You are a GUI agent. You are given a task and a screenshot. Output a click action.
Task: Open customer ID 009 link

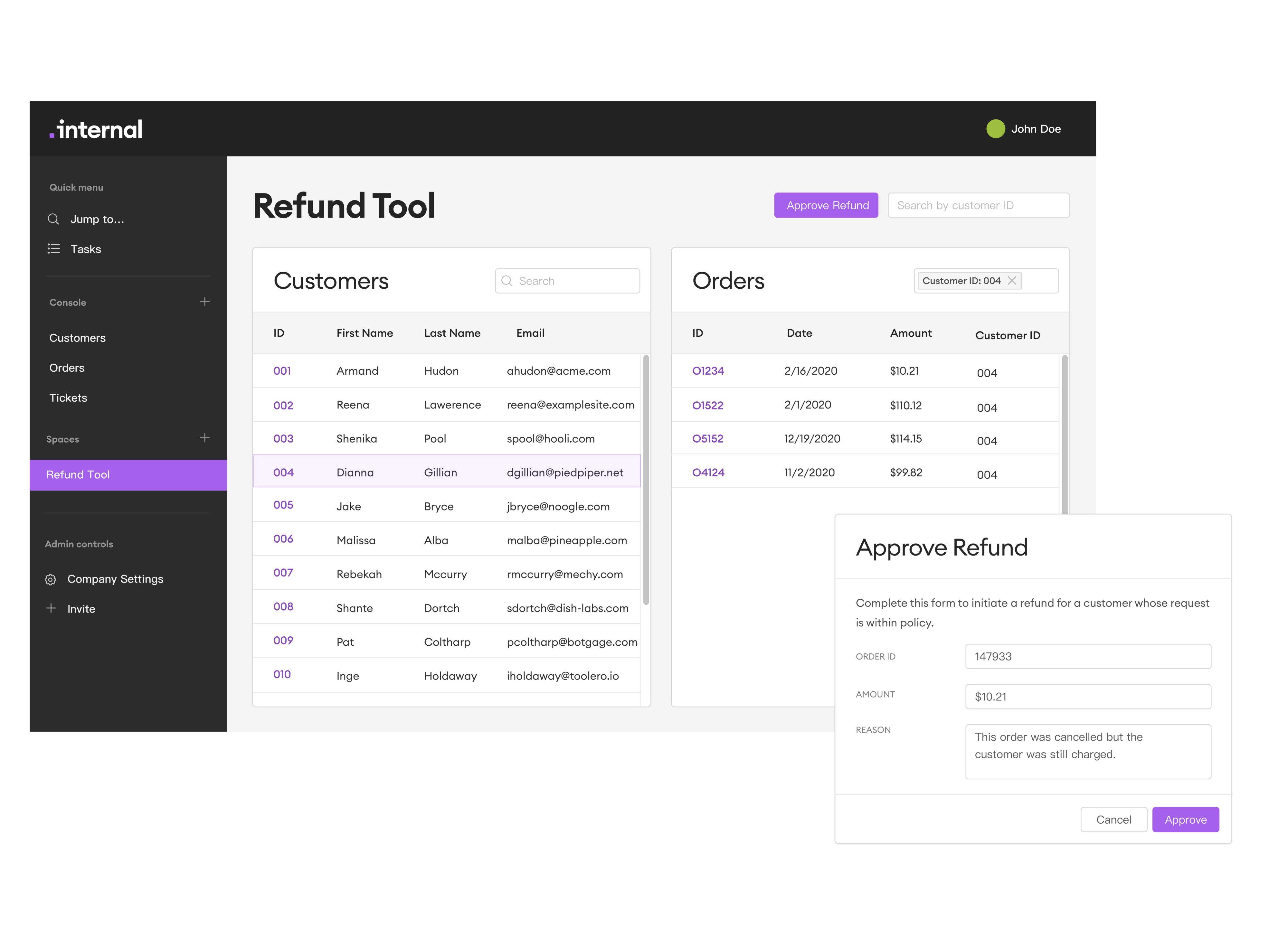click(283, 641)
